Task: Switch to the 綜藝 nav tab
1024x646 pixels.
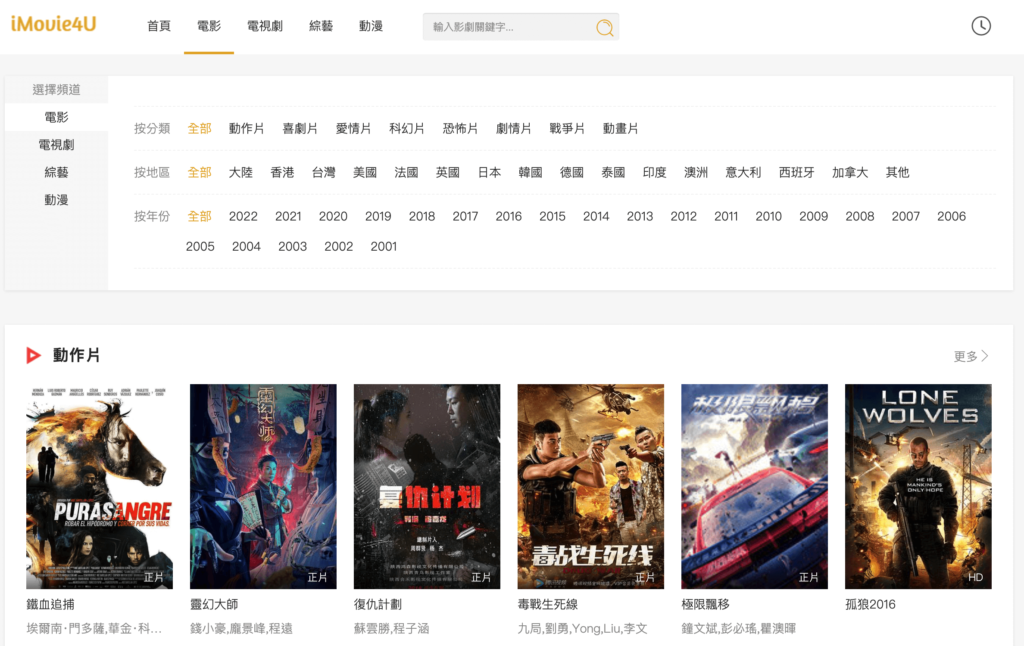Action: point(321,26)
